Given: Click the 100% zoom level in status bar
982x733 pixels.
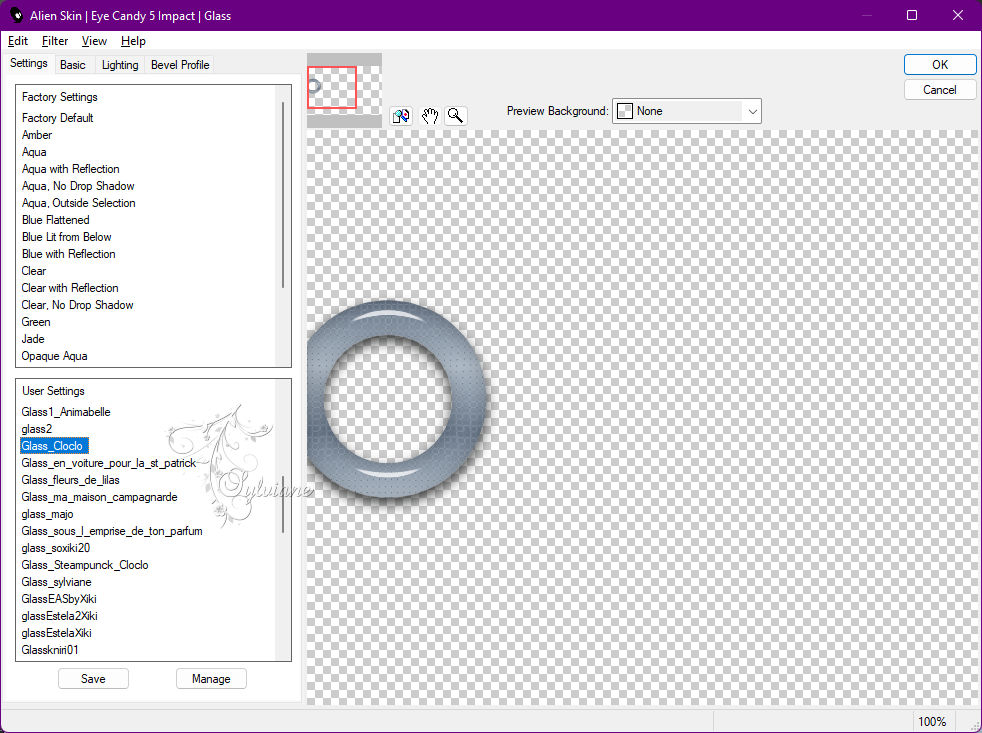Looking at the screenshot, I should [x=932, y=721].
